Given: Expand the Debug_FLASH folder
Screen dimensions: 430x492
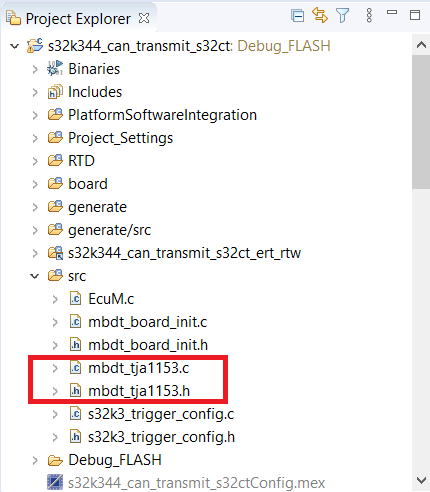Looking at the screenshot, I should [35, 460].
